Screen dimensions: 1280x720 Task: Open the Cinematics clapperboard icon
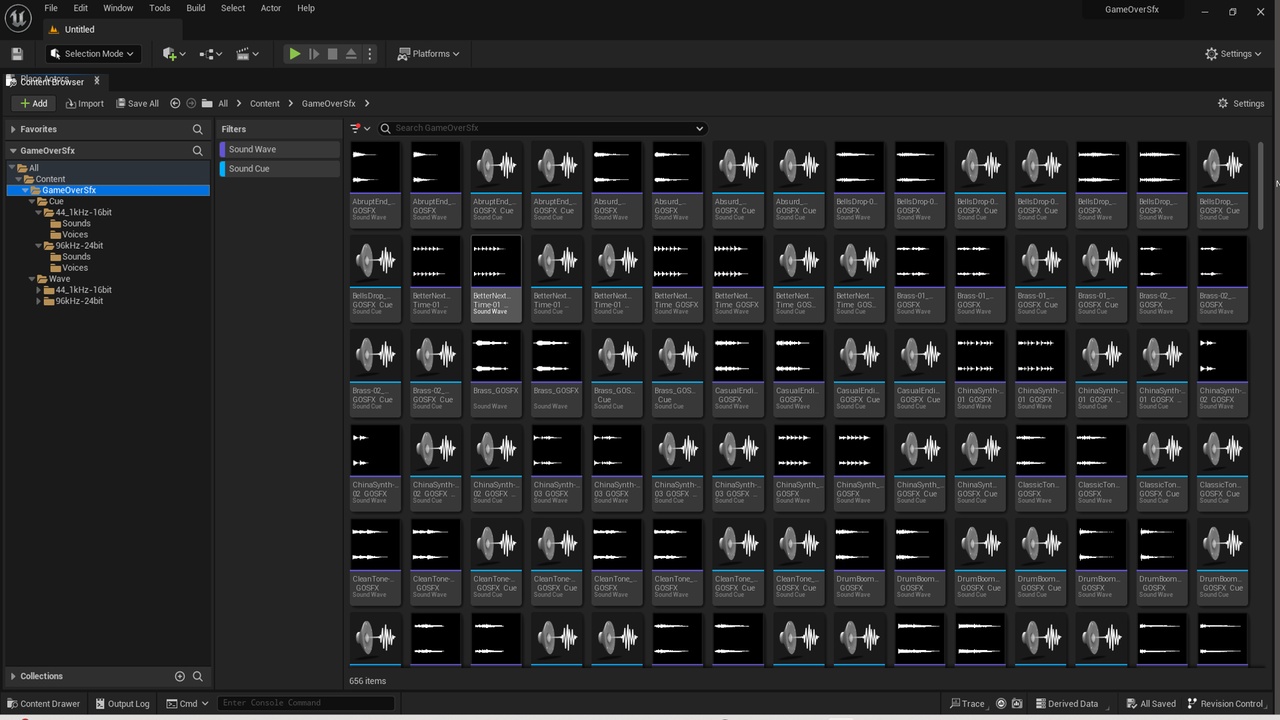246,54
